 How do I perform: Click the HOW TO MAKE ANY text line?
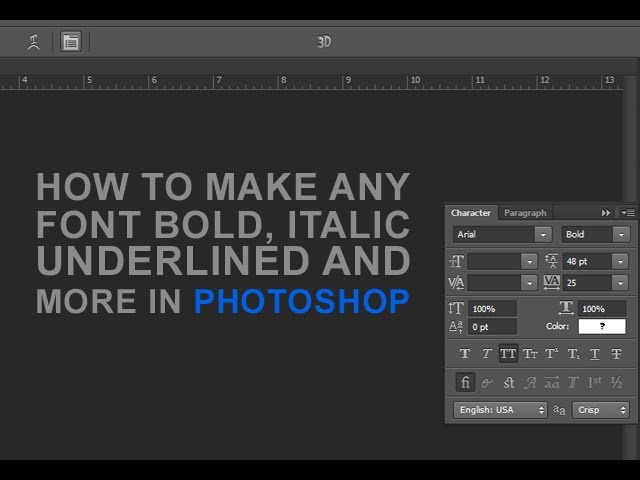point(223,187)
